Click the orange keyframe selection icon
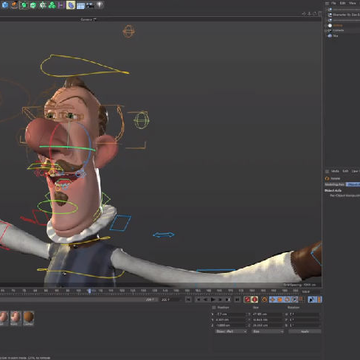The height and width of the screenshot is (360, 360). coord(264,299)
